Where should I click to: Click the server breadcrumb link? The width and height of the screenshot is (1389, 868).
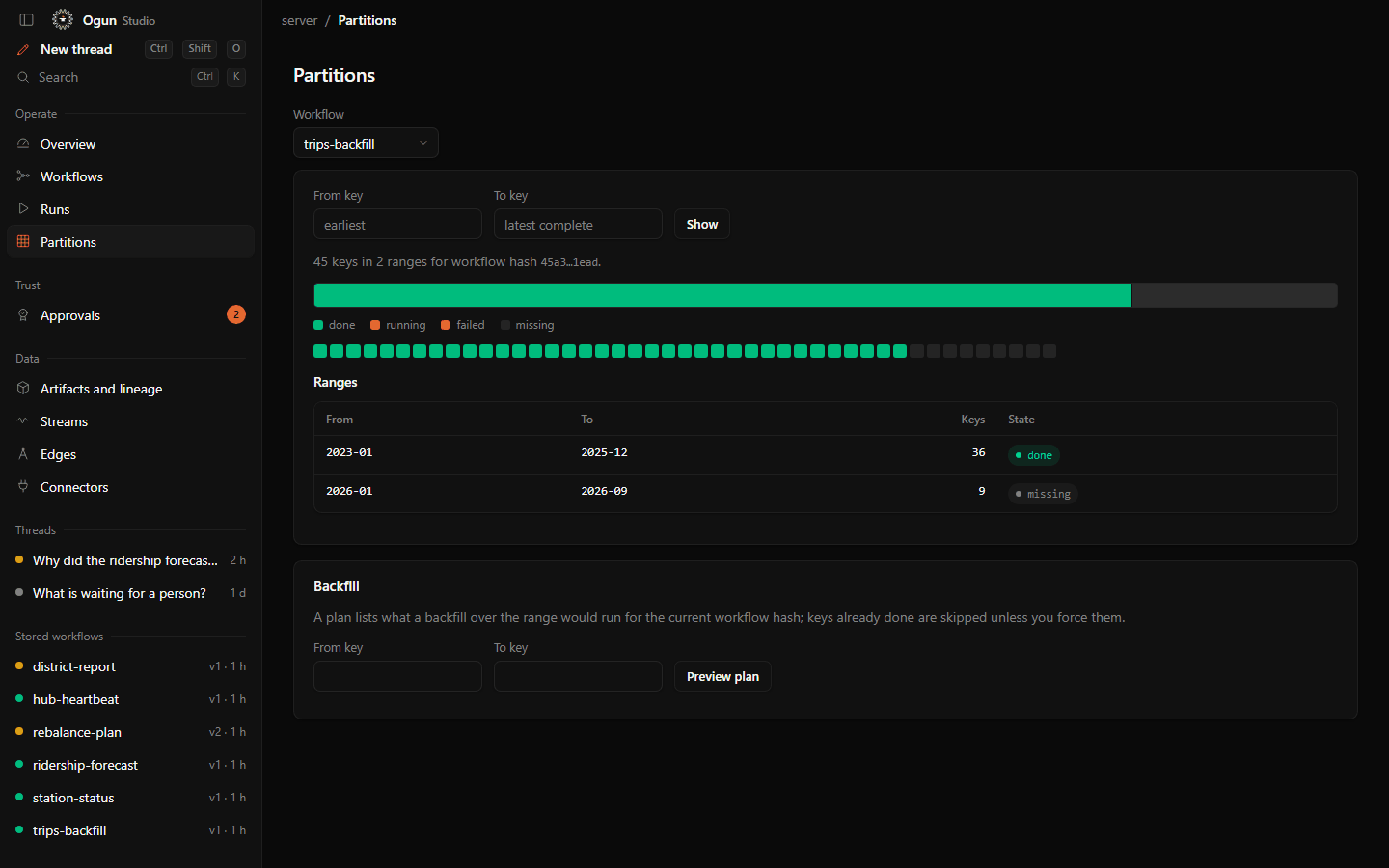pyautogui.click(x=299, y=20)
